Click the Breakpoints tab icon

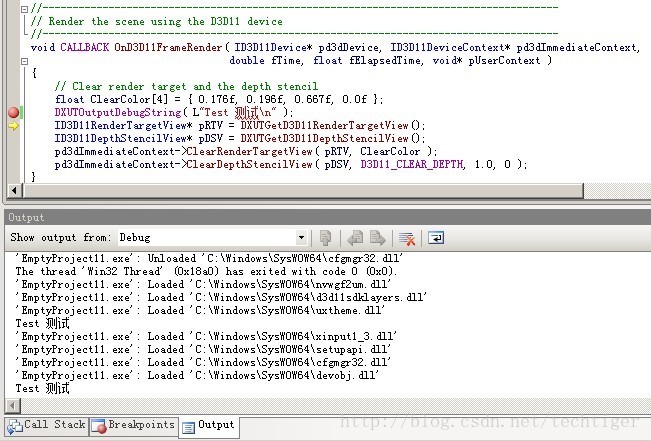point(99,426)
